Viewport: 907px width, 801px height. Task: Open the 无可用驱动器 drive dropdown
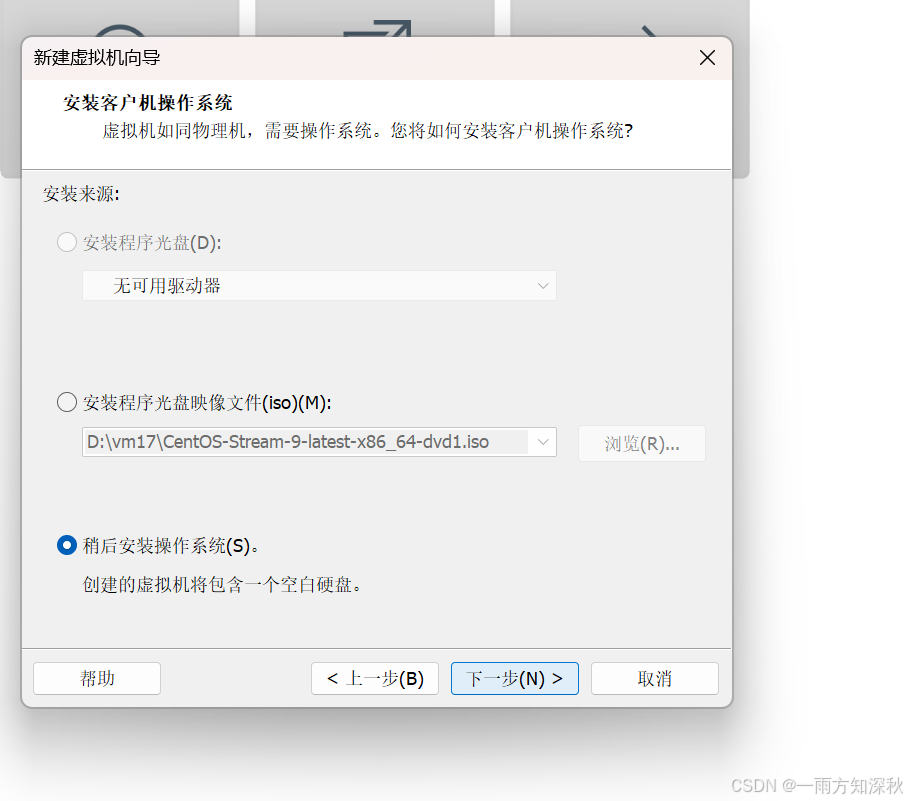pos(319,286)
